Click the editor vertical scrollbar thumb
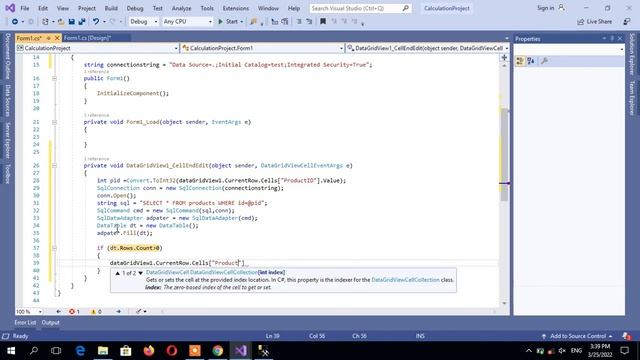Screen dimensions: 640x360 (x=504, y=155)
